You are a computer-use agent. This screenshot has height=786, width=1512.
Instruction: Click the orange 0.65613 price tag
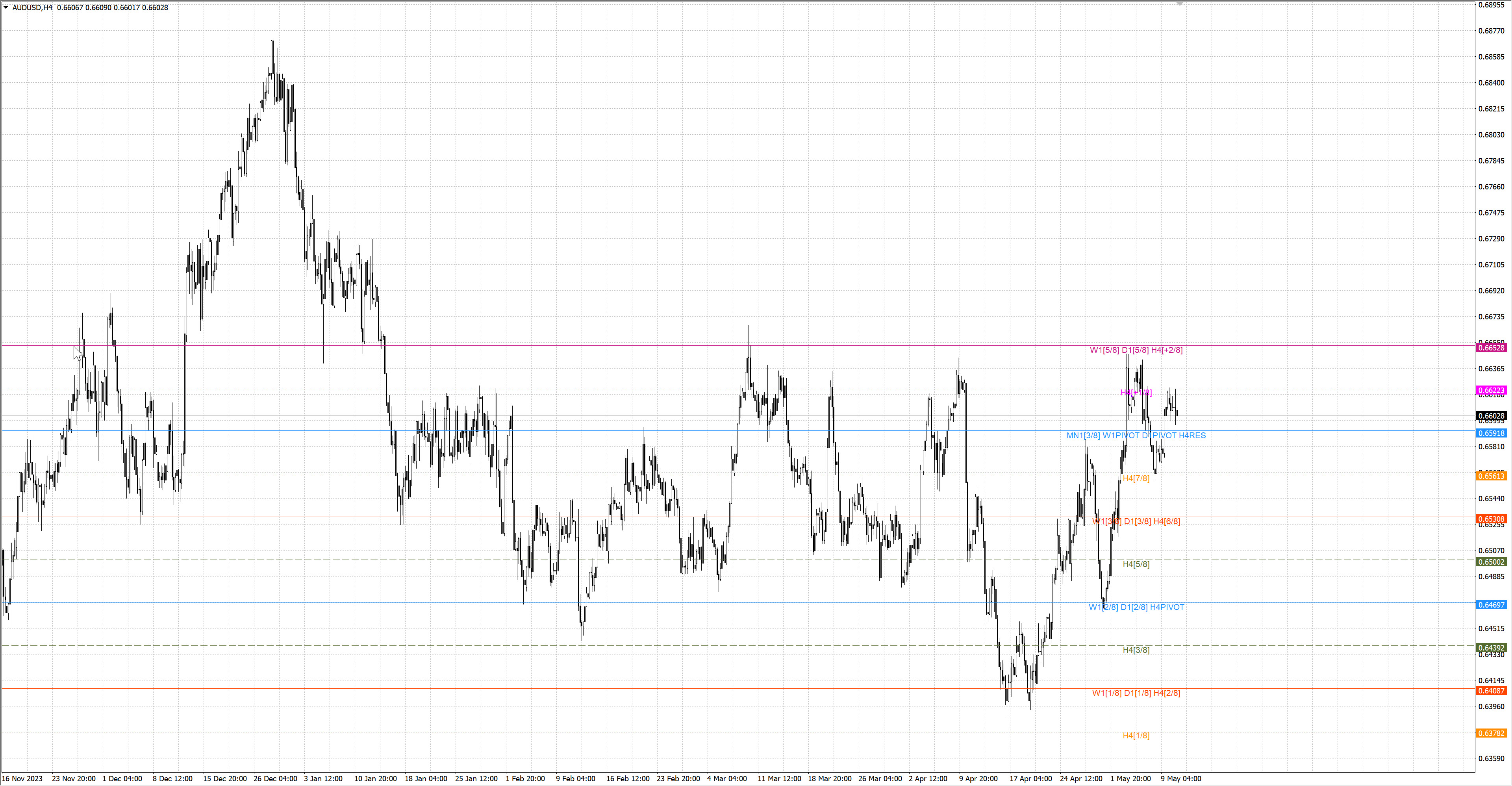click(x=1491, y=476)
